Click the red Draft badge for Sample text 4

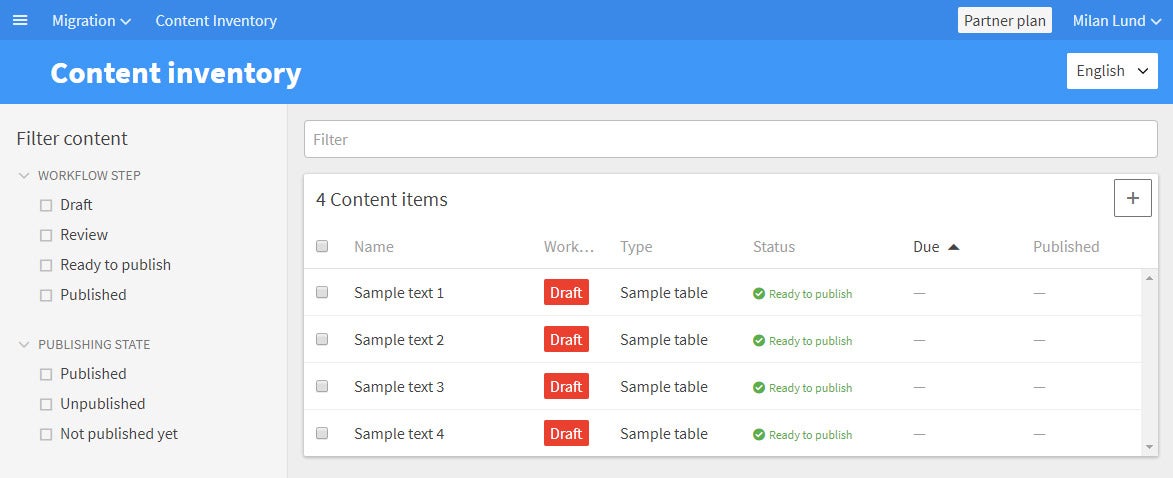566,433
